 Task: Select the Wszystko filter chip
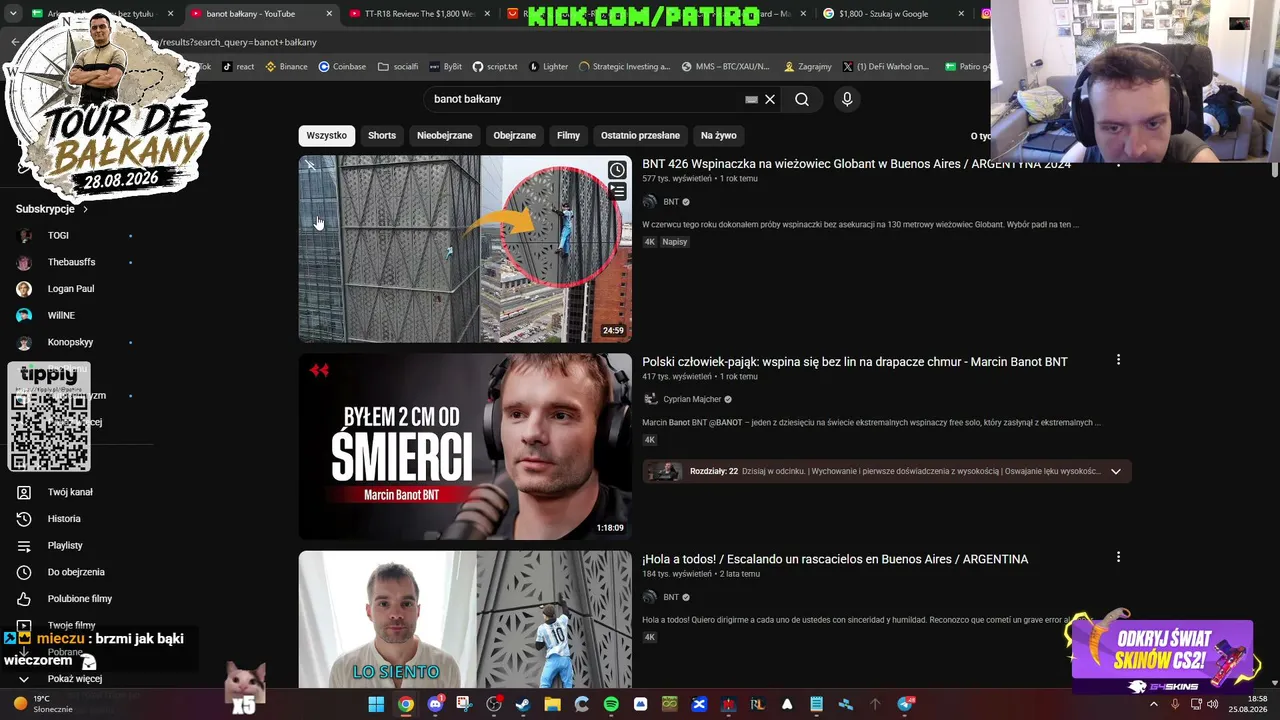tap(327, 136)
